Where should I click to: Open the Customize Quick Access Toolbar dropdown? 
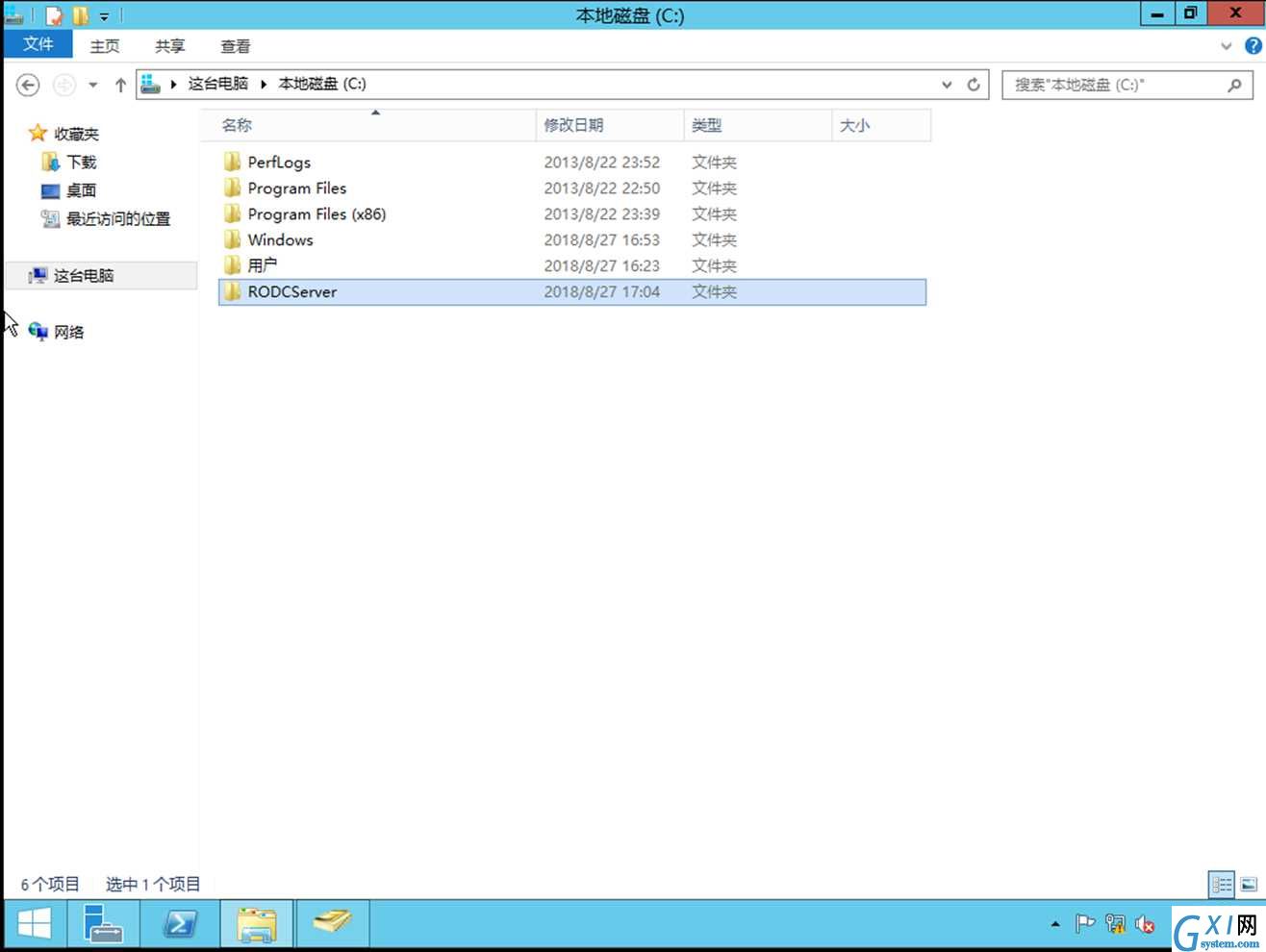[104, 16]
